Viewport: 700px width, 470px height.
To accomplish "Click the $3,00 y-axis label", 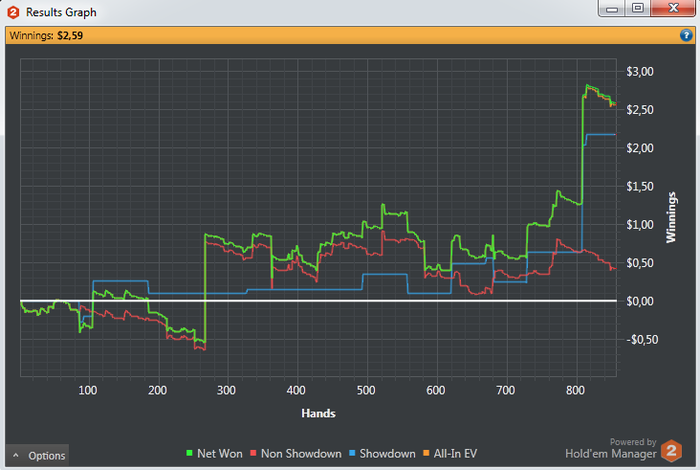I will coord(639,71).
